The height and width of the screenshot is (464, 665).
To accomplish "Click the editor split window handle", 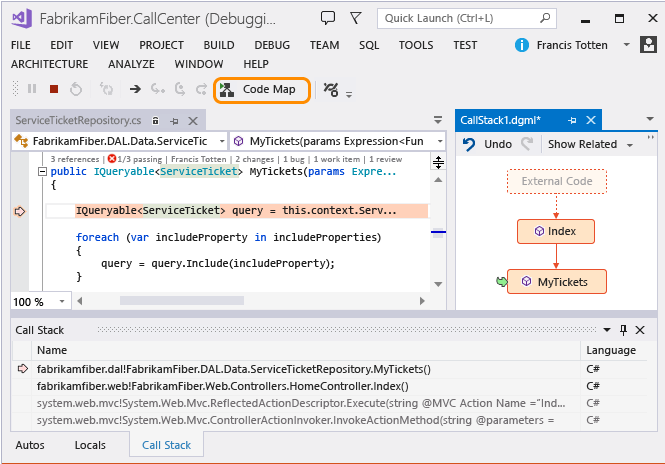I will click(x=438, y=162).
